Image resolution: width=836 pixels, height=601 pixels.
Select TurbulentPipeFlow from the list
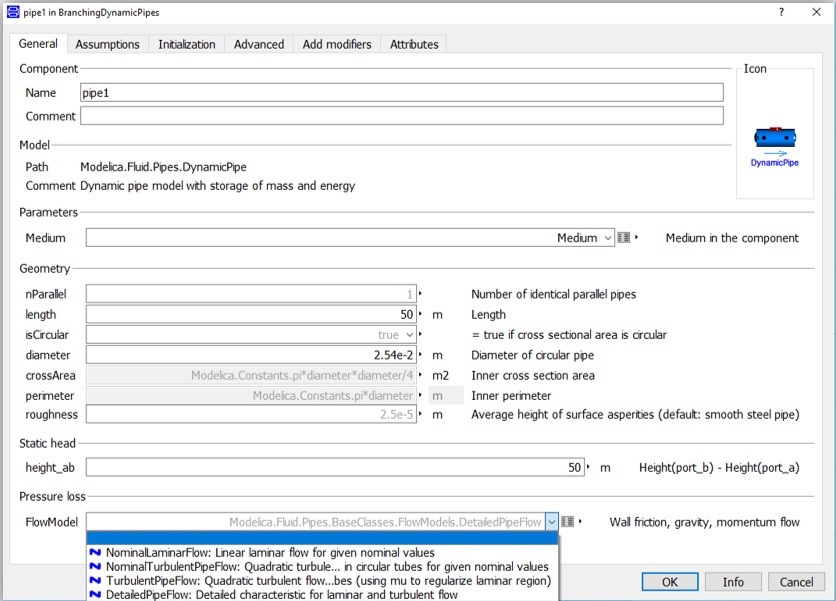tap(322, 580)
